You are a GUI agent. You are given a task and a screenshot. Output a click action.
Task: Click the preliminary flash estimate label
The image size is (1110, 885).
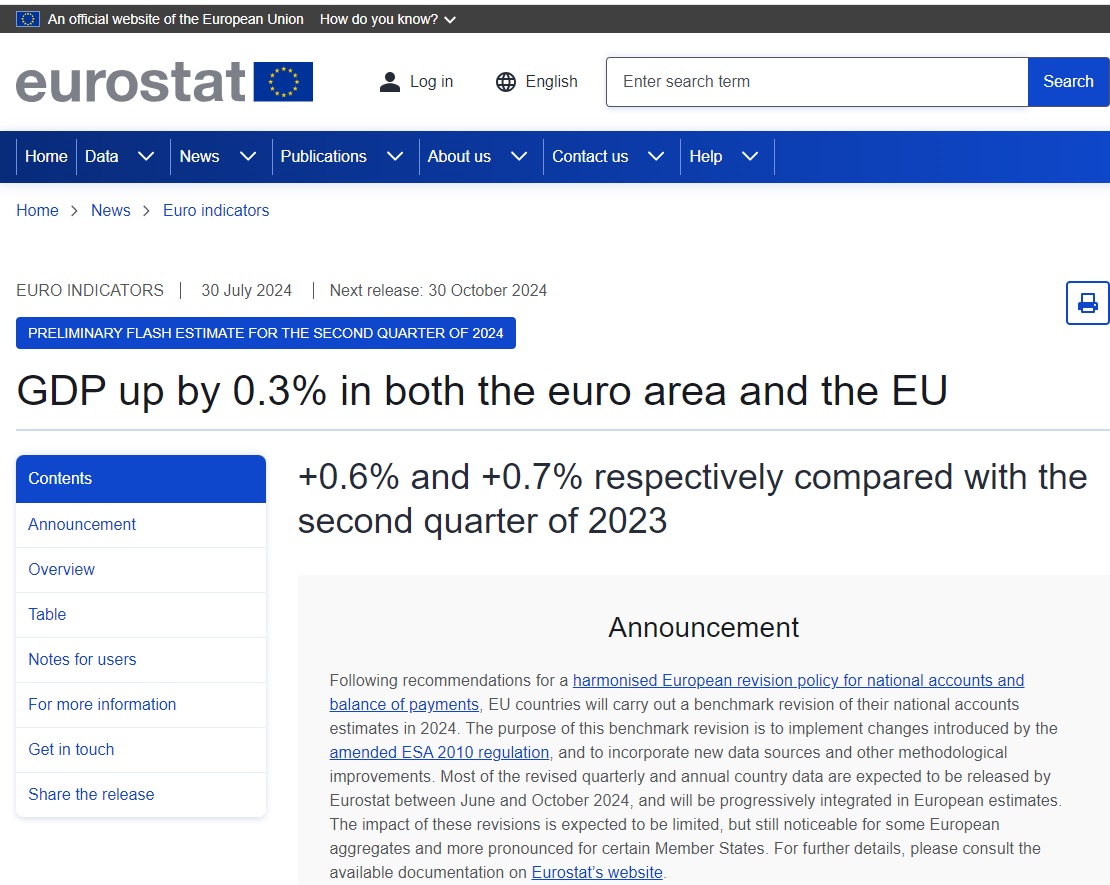pyautogui.click(x=265, y=333)
